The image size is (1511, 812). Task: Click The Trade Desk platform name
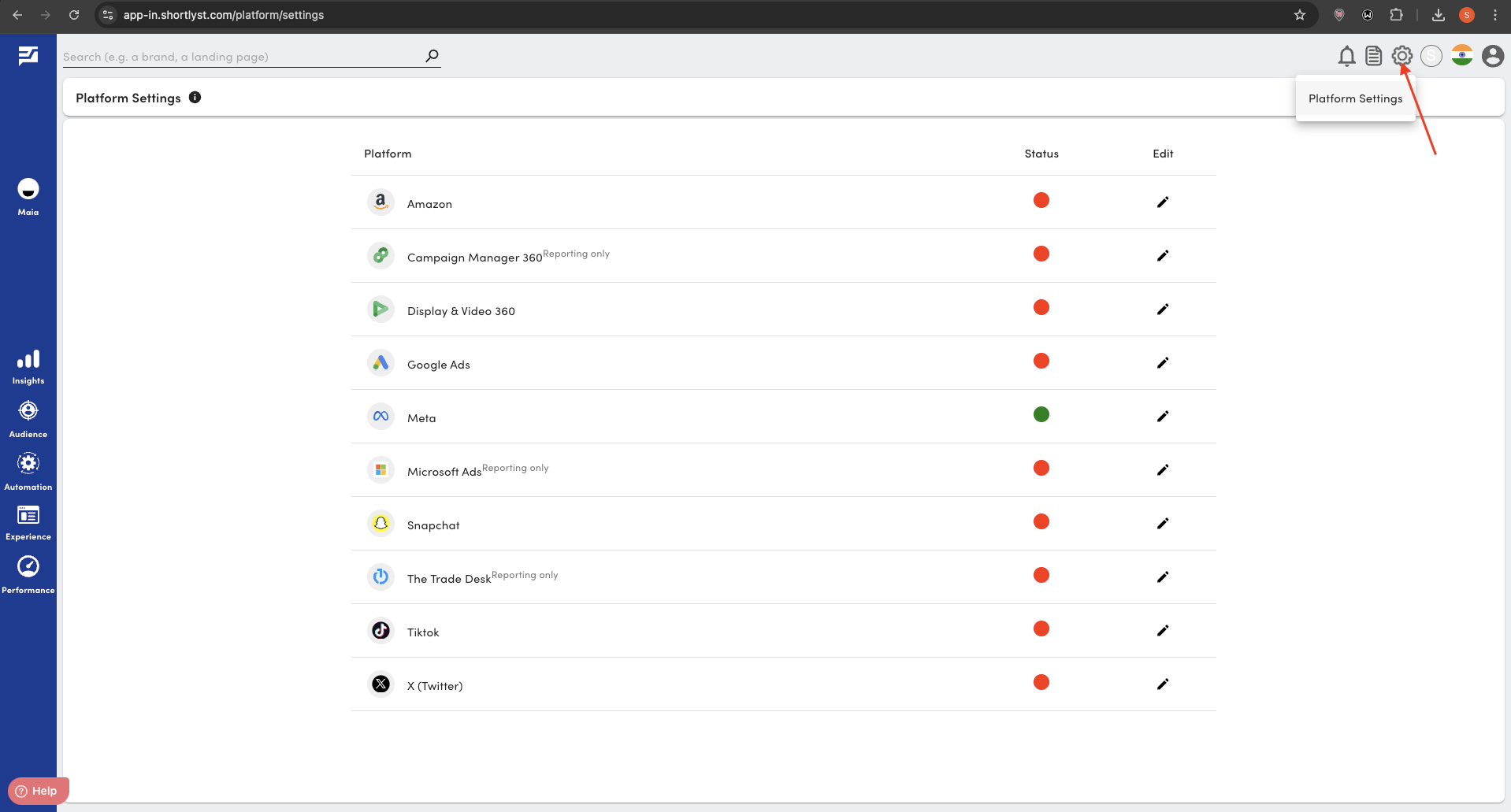click(x=449, y=579)
